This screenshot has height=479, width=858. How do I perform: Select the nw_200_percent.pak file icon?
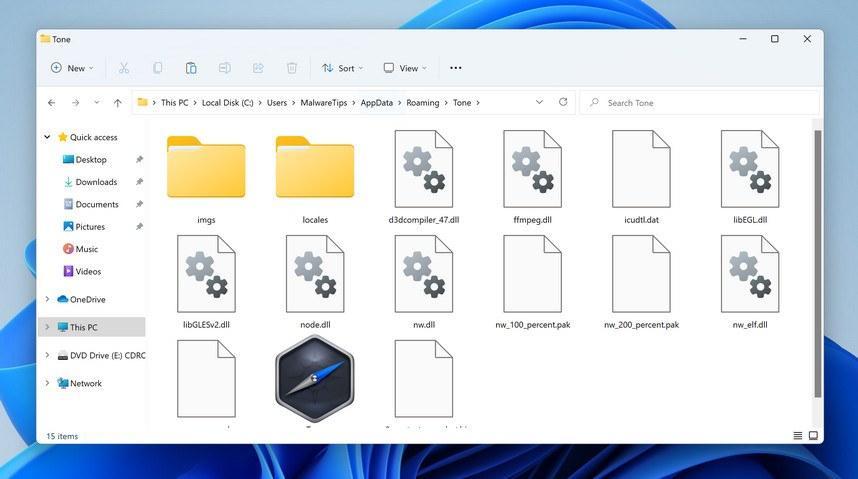[x=641, y=274]
